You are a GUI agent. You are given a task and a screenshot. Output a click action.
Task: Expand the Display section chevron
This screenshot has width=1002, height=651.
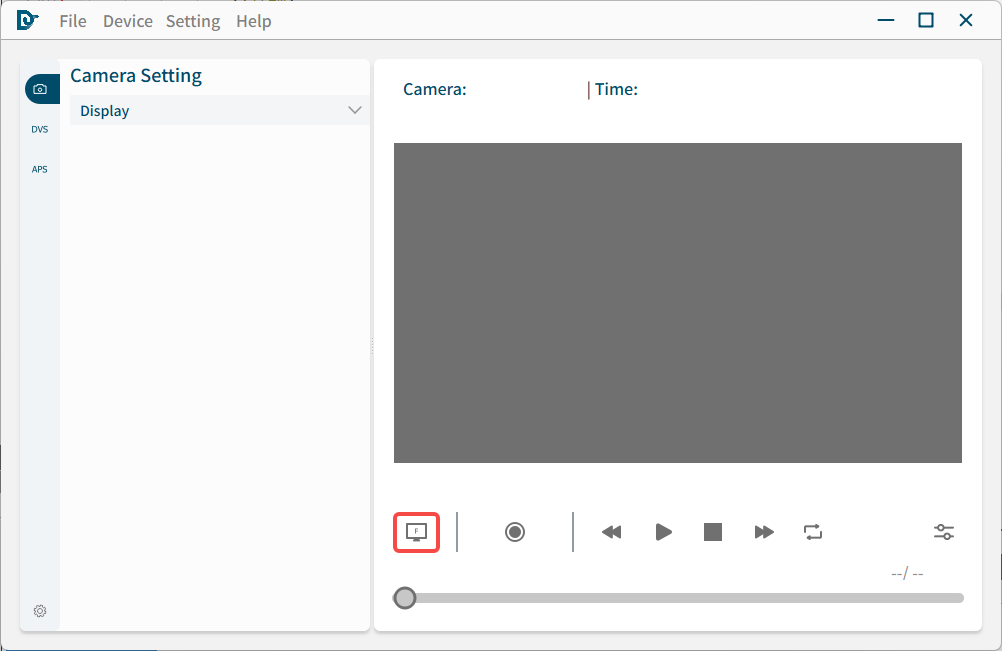pyautogui.click(x=354, y=111)
